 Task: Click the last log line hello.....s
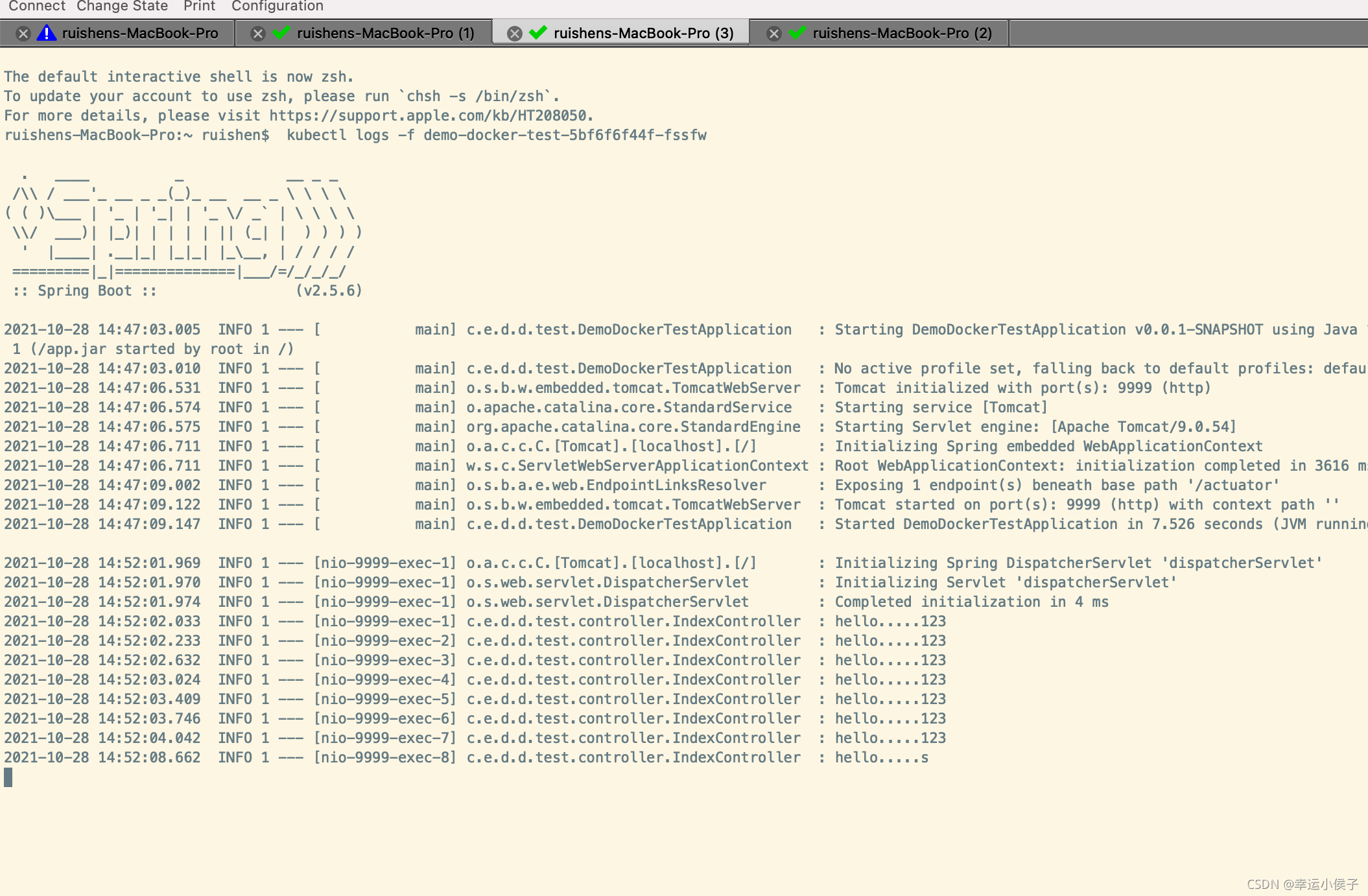[x=881, y=758]
